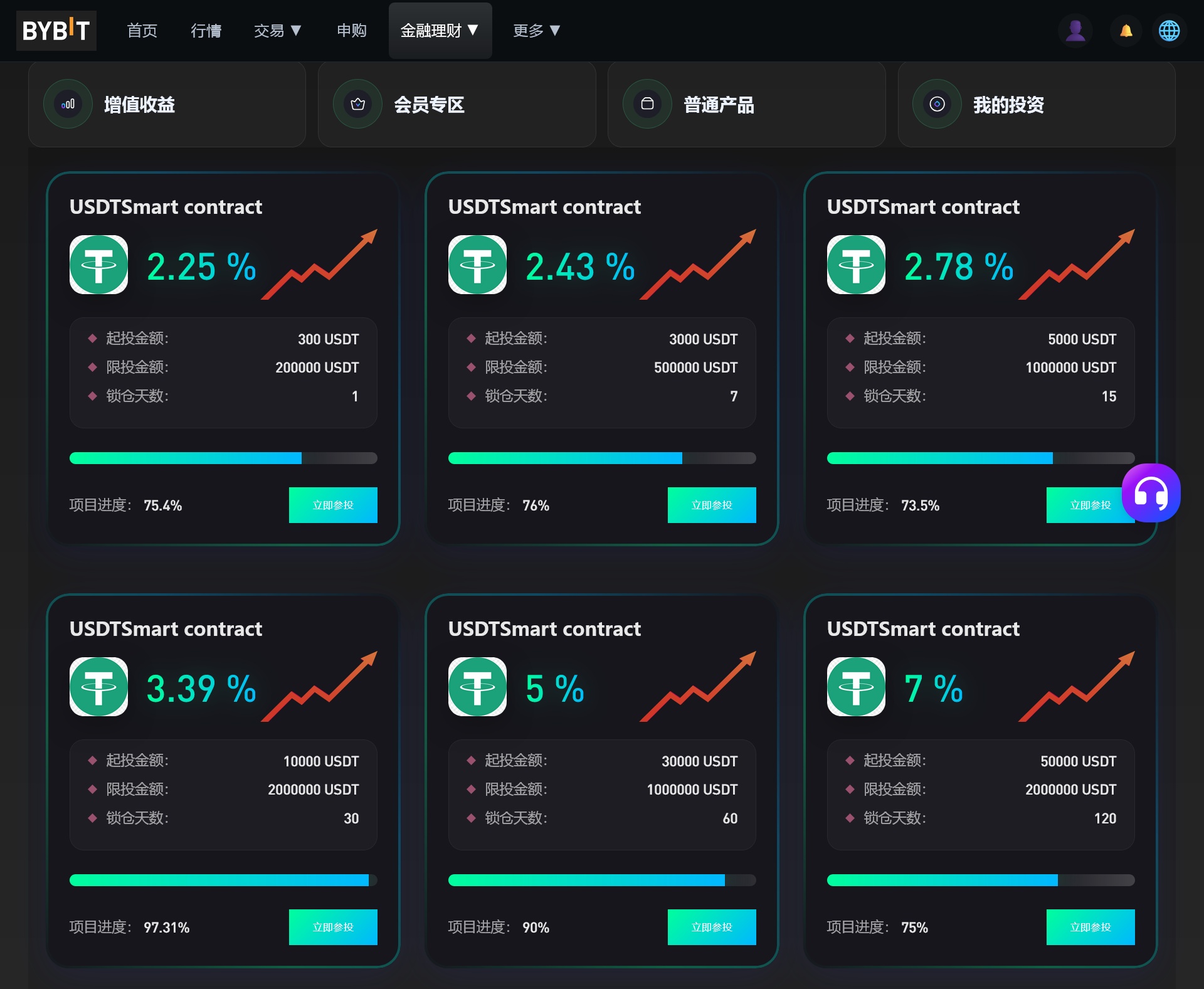Viewport: 1204px width, 989px height.
Task: Go to the 首页 nav item
Action: 142,30
